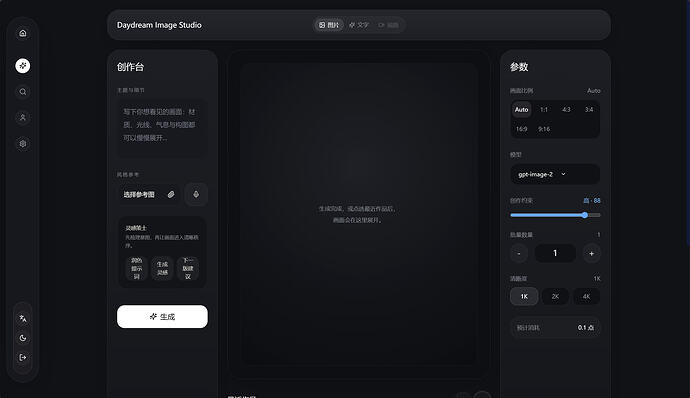Viewport: 690px width, 398px height.
Task: Click the empty image preview canvas
Action: click(358, 214)
